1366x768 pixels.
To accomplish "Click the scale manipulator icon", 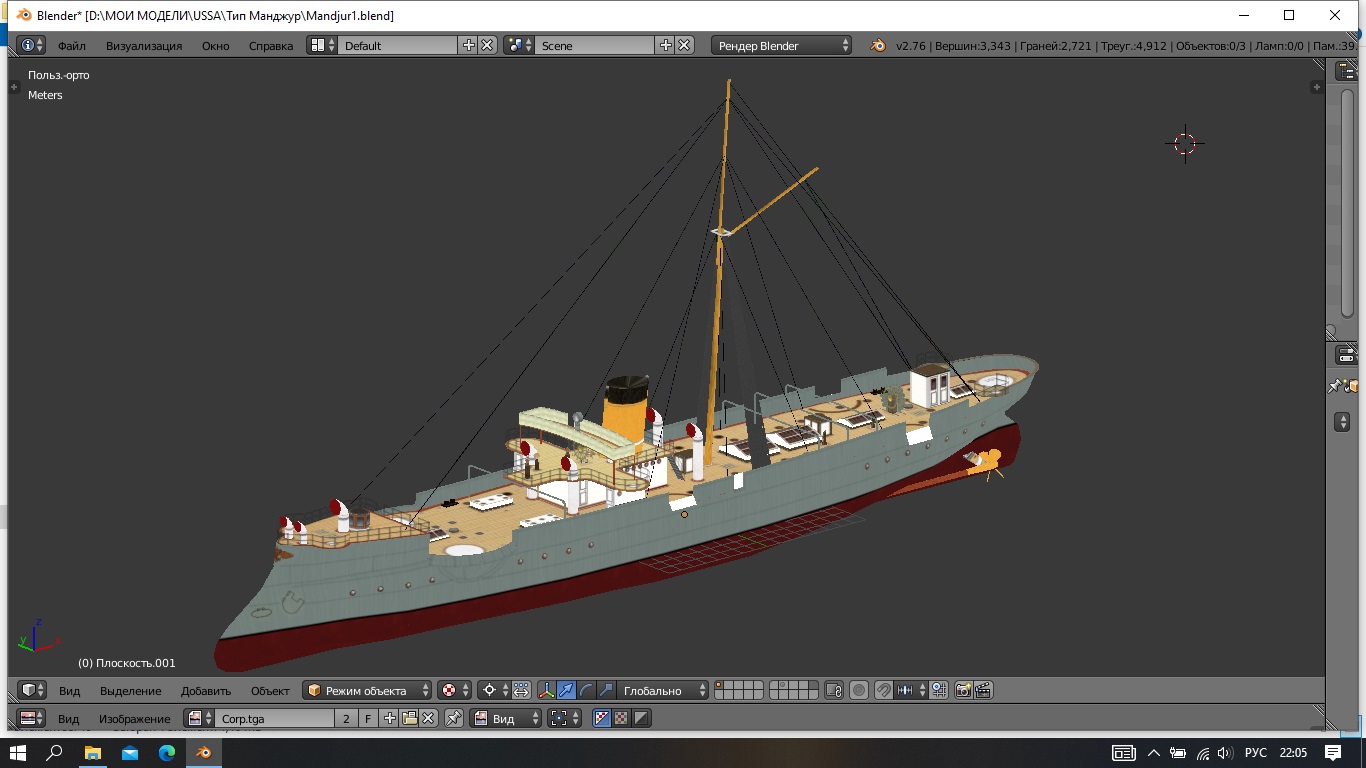I will (x=606, y=690).
